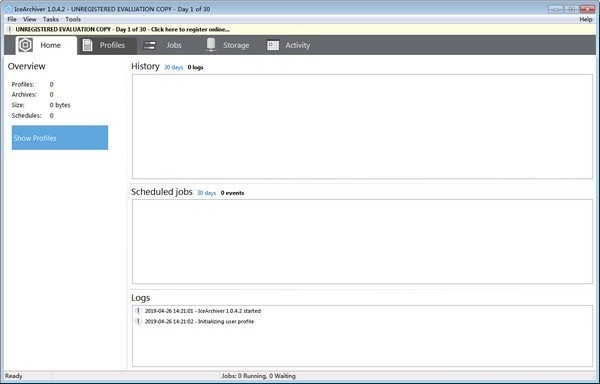Click the '0 events' Scheduled jobs counter
The image size is (600, 384).
point(232,193)
